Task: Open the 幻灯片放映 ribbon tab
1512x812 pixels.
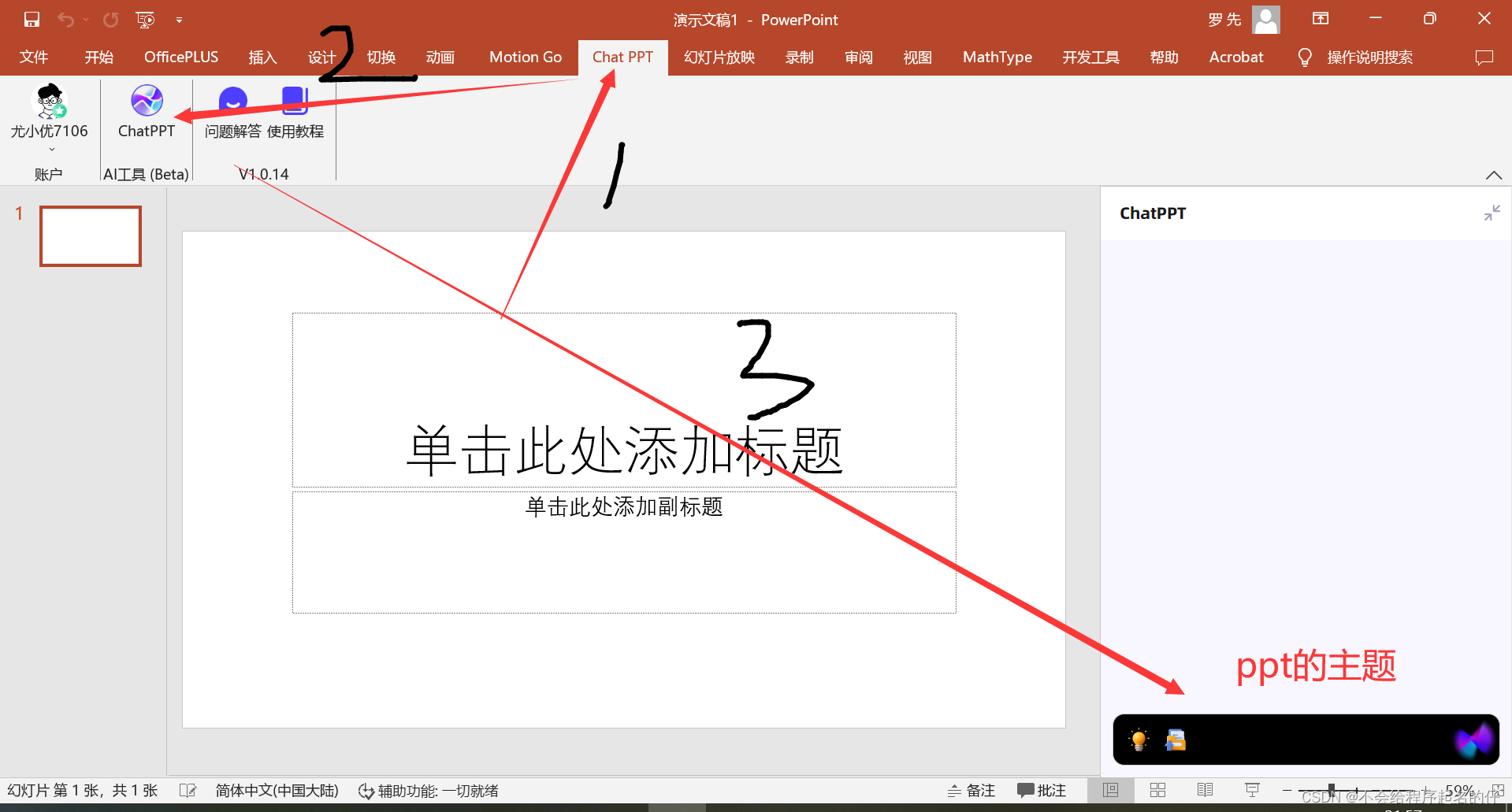Action: (718, 57)
